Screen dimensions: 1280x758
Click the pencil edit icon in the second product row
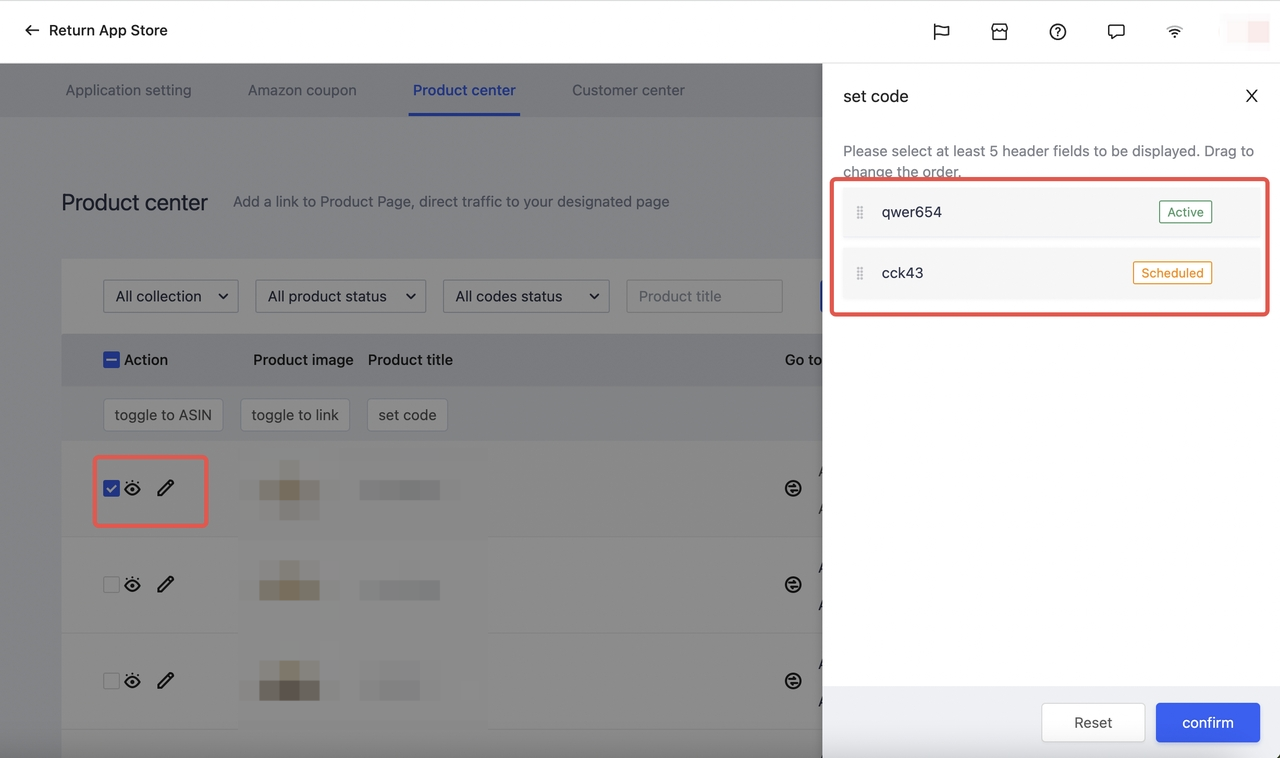[x=166, y=584]
